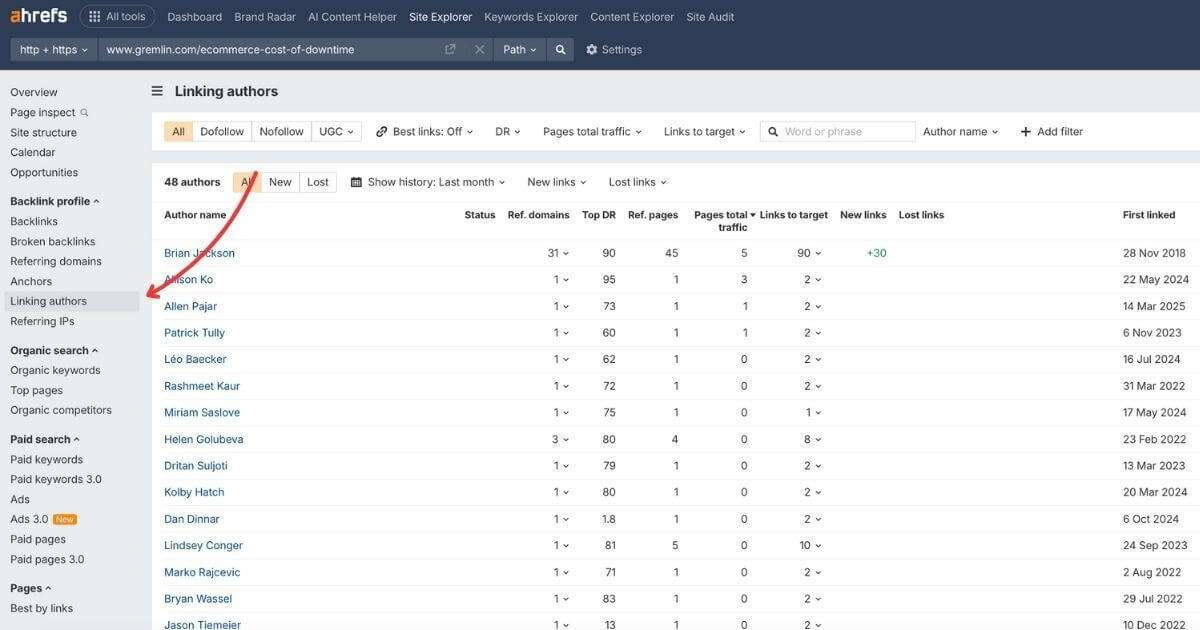Toggle the Lost authors filter
The height and width of the screenshot is (630, 1200).
[317, 181]
